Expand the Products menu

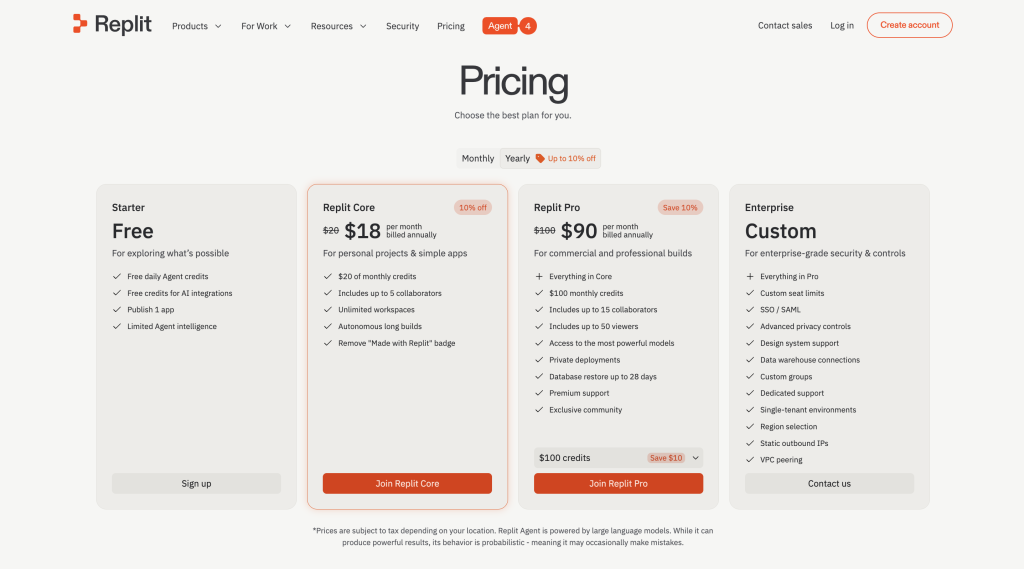[196, 26]
